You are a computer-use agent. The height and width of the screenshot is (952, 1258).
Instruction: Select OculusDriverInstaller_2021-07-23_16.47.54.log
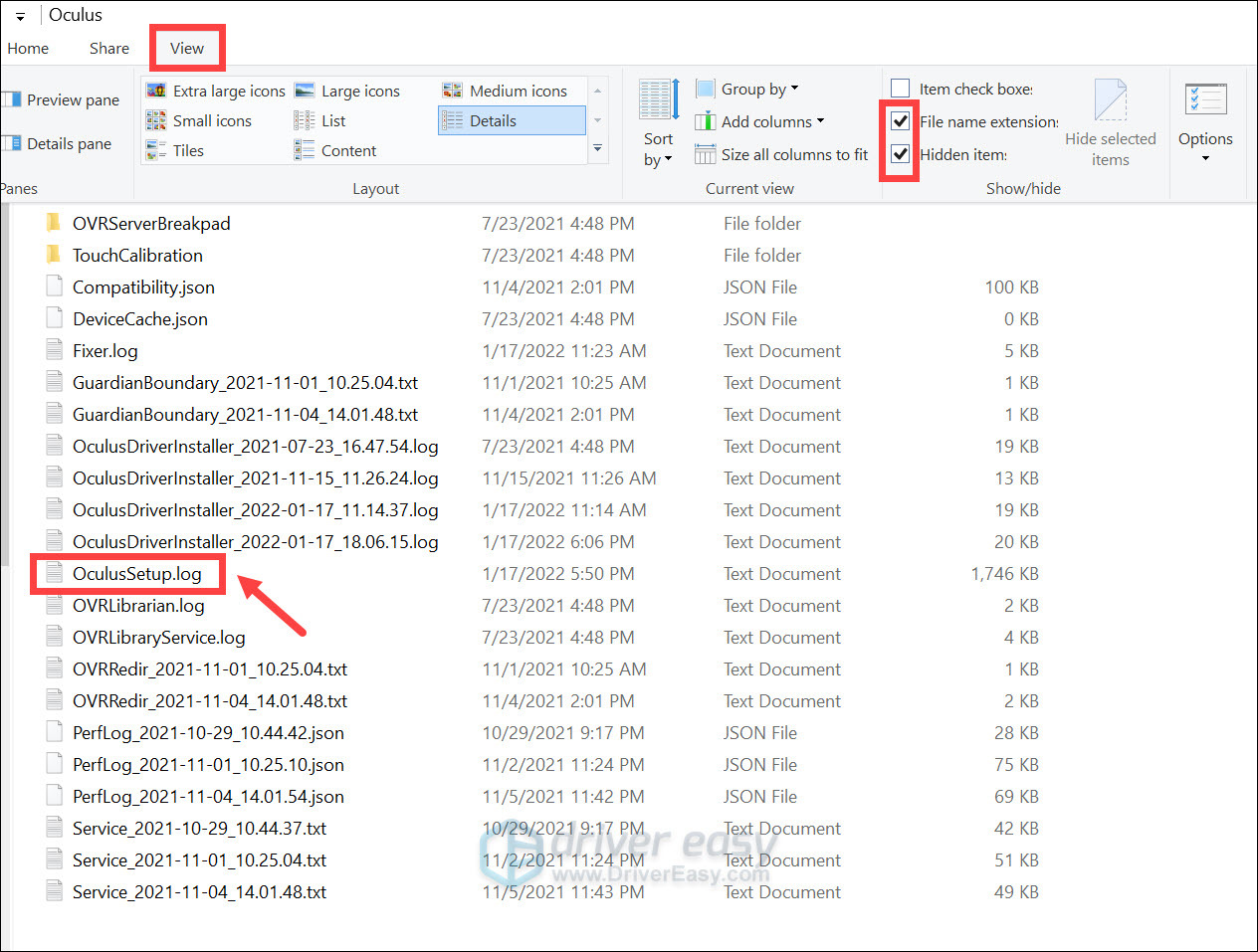(256, 446)
